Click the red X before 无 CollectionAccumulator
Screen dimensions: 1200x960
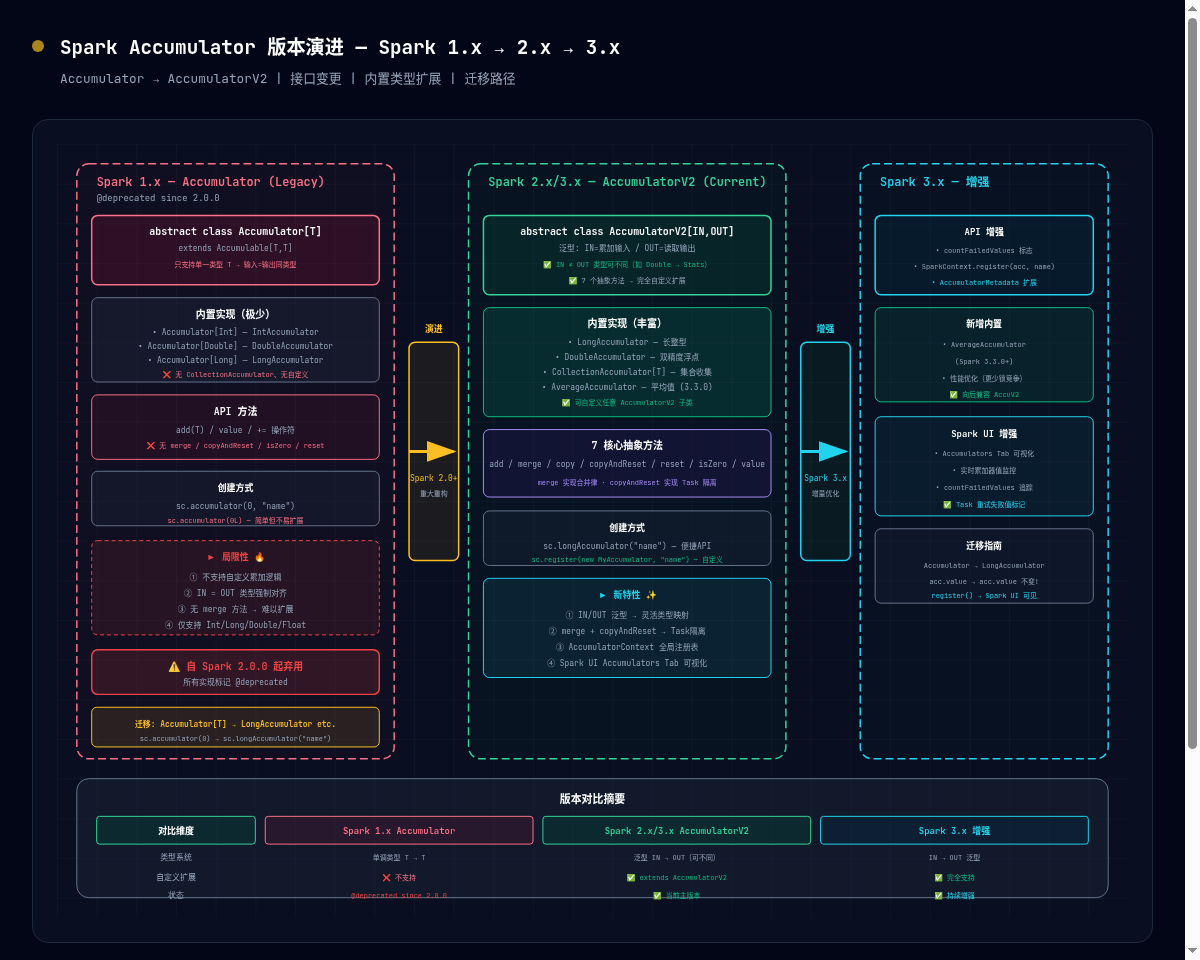(167, 374)
